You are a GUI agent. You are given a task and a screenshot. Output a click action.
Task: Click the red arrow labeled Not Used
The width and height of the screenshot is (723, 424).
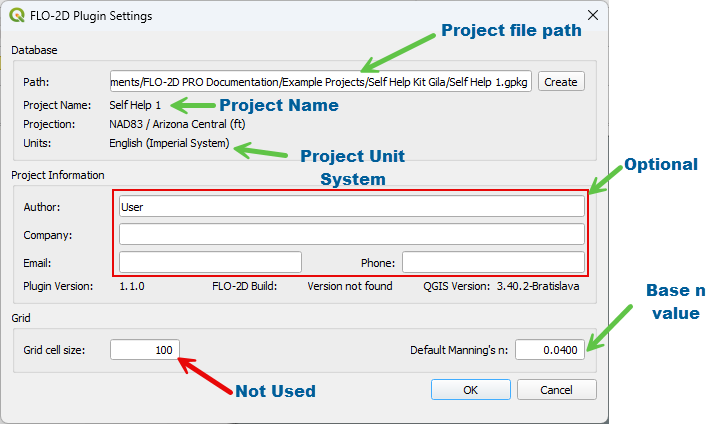pos(203,373)
